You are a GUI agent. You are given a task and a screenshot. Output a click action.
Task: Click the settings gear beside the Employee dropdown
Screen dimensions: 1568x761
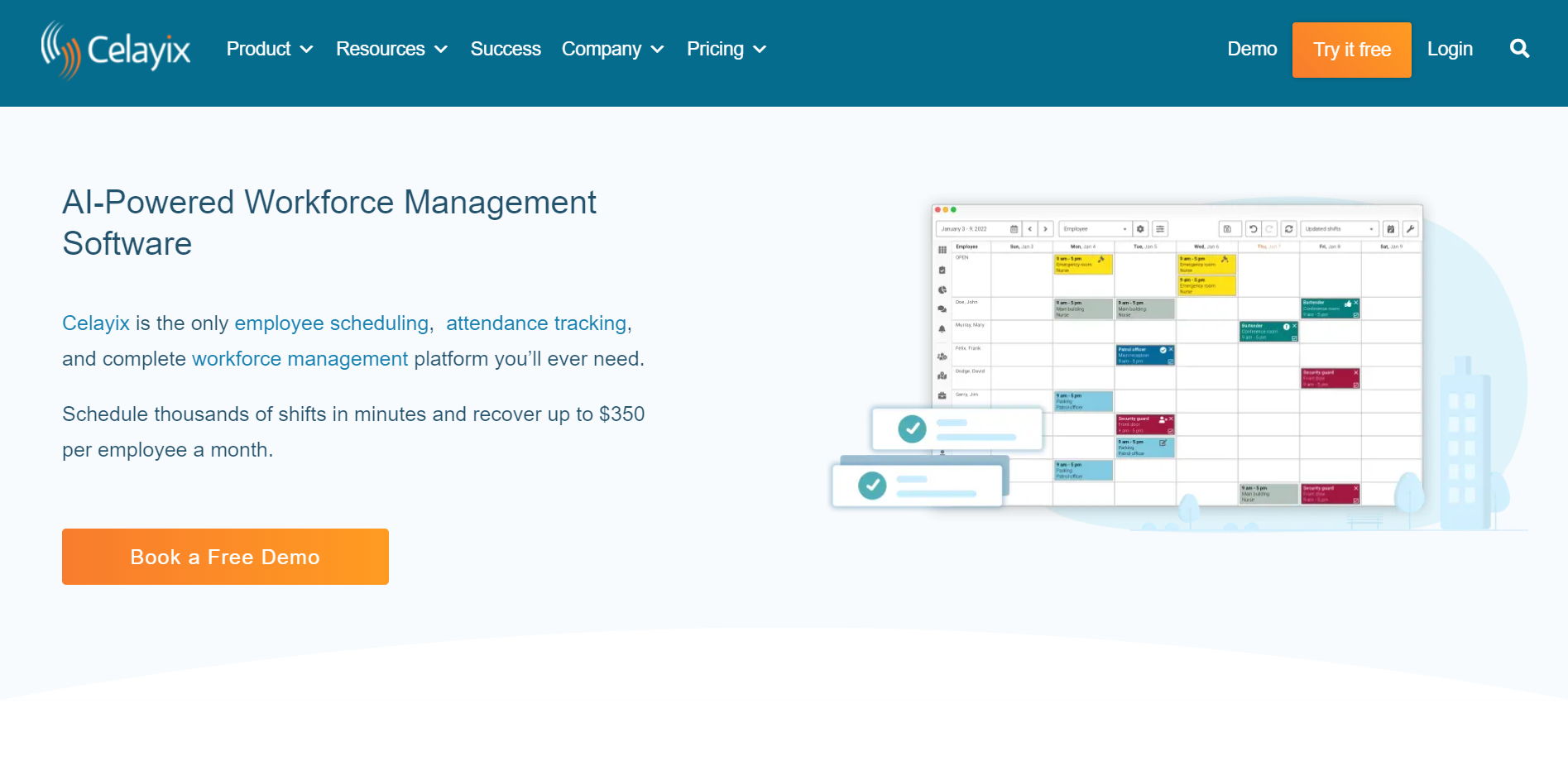click(1140, 229)
